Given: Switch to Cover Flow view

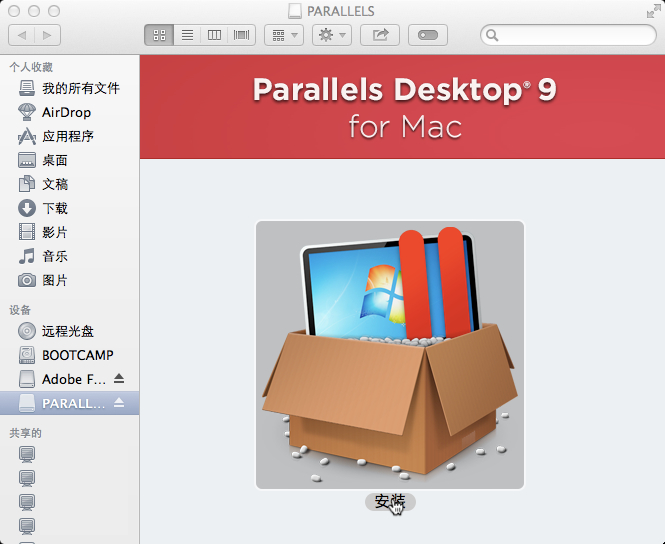Looking at the screenshot, I should [241, 35].
